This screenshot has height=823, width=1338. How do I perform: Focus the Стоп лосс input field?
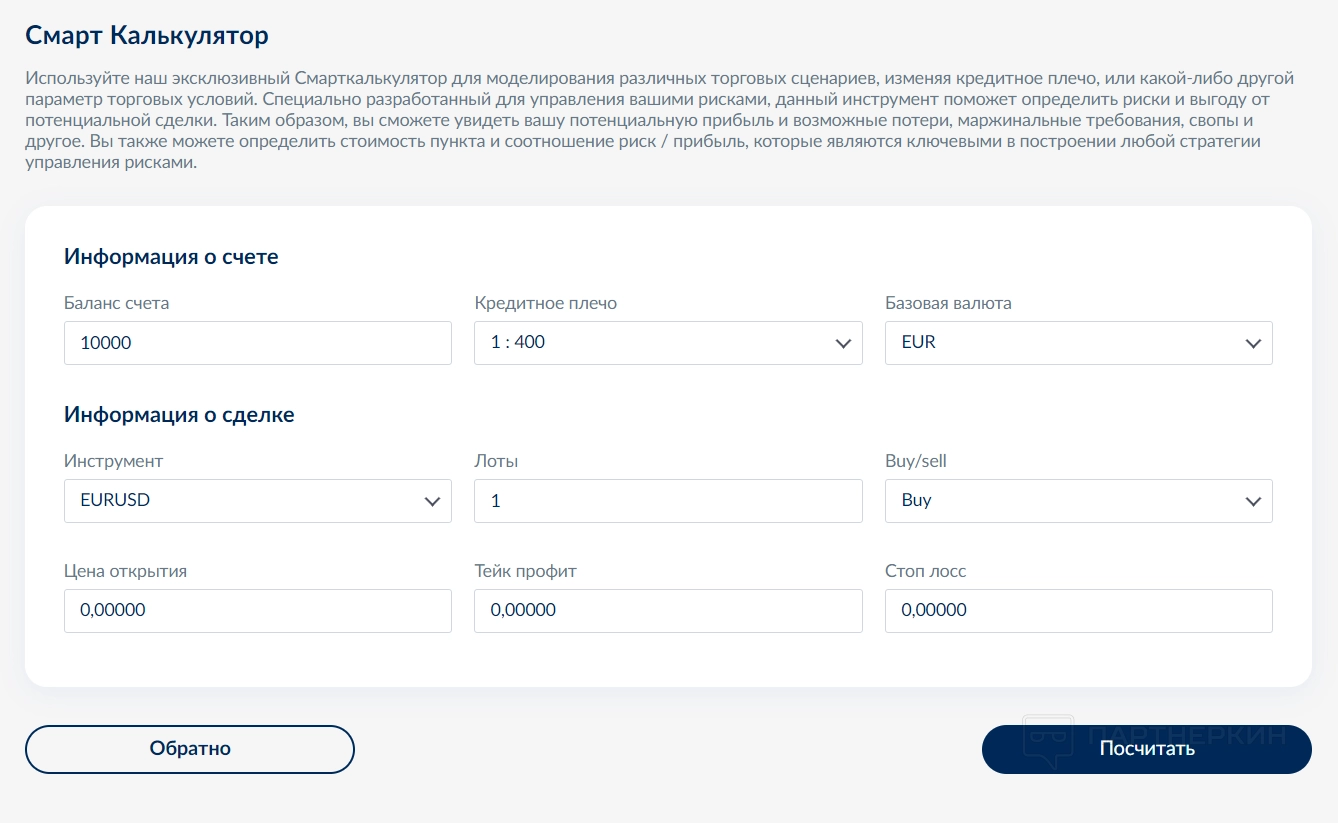pos(1078,611)
